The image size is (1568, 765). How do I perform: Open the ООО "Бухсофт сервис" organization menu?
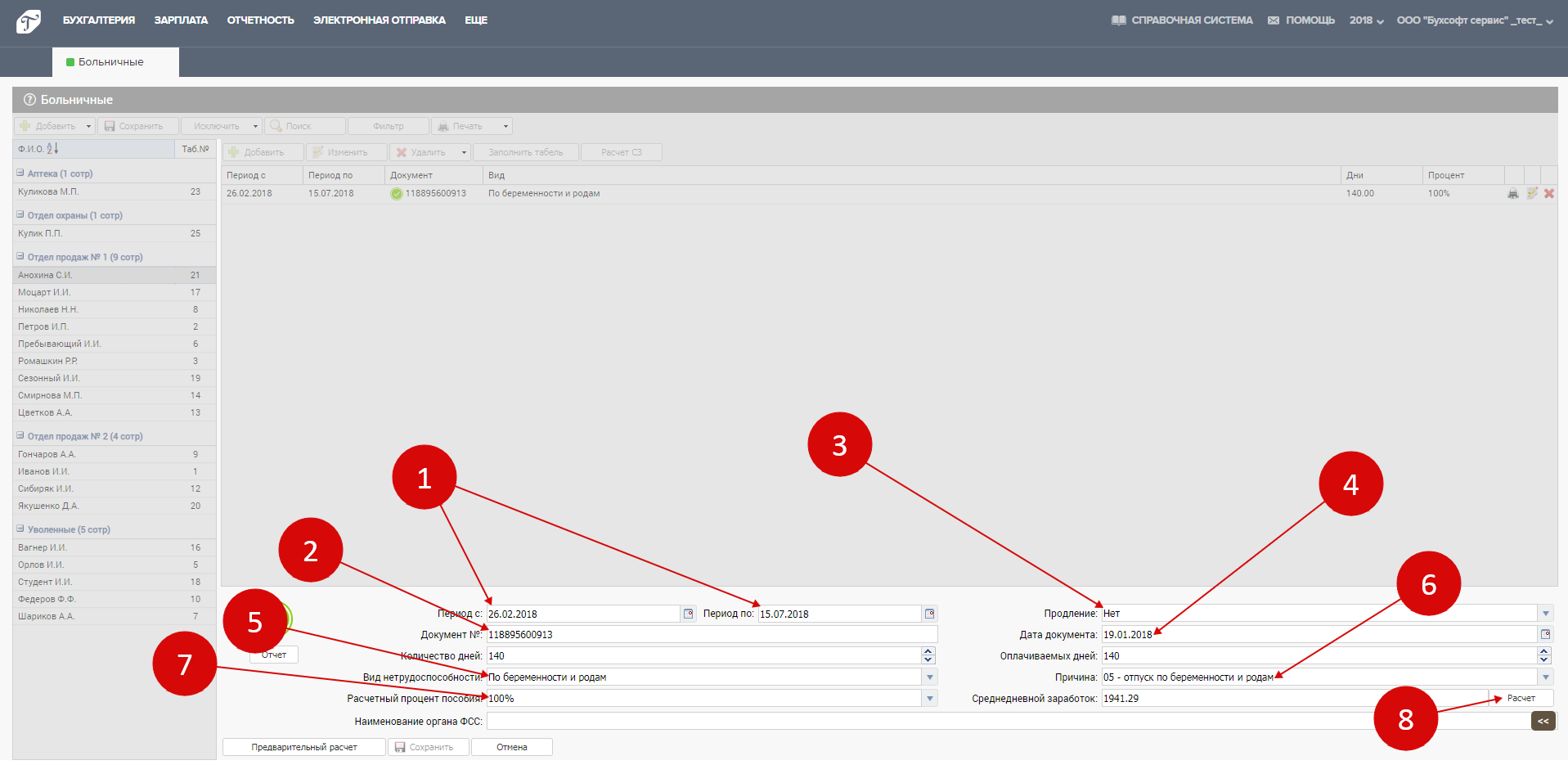[1475, 20]
